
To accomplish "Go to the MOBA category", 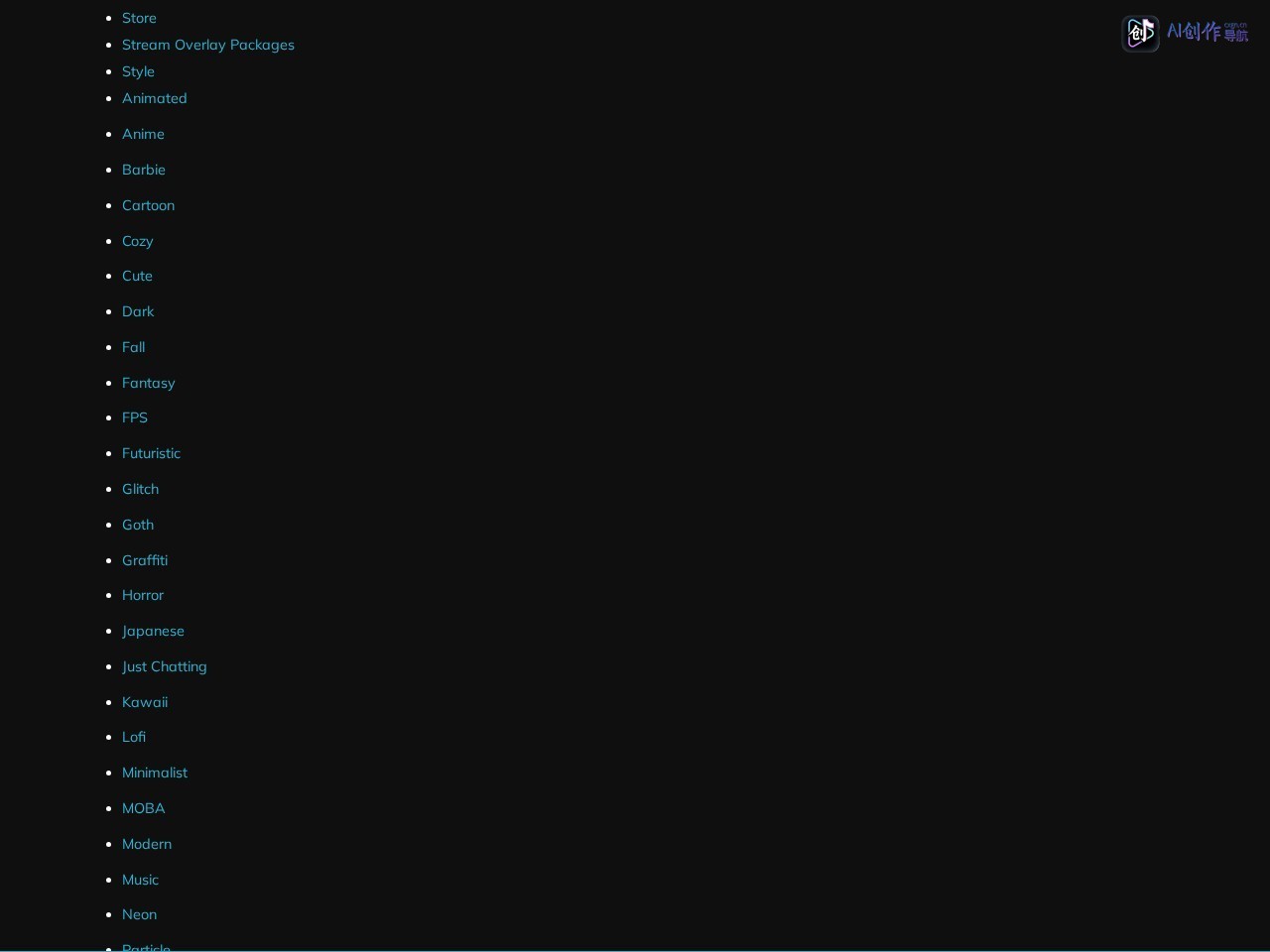I will (144, 808).
